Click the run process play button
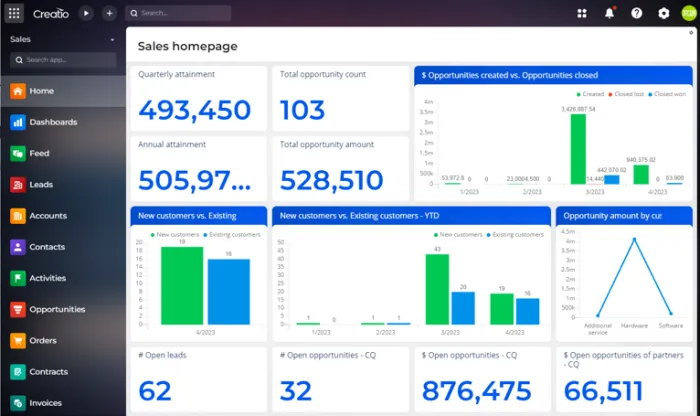This screenshot has height=416, width=700. click(x=86, y=13)
